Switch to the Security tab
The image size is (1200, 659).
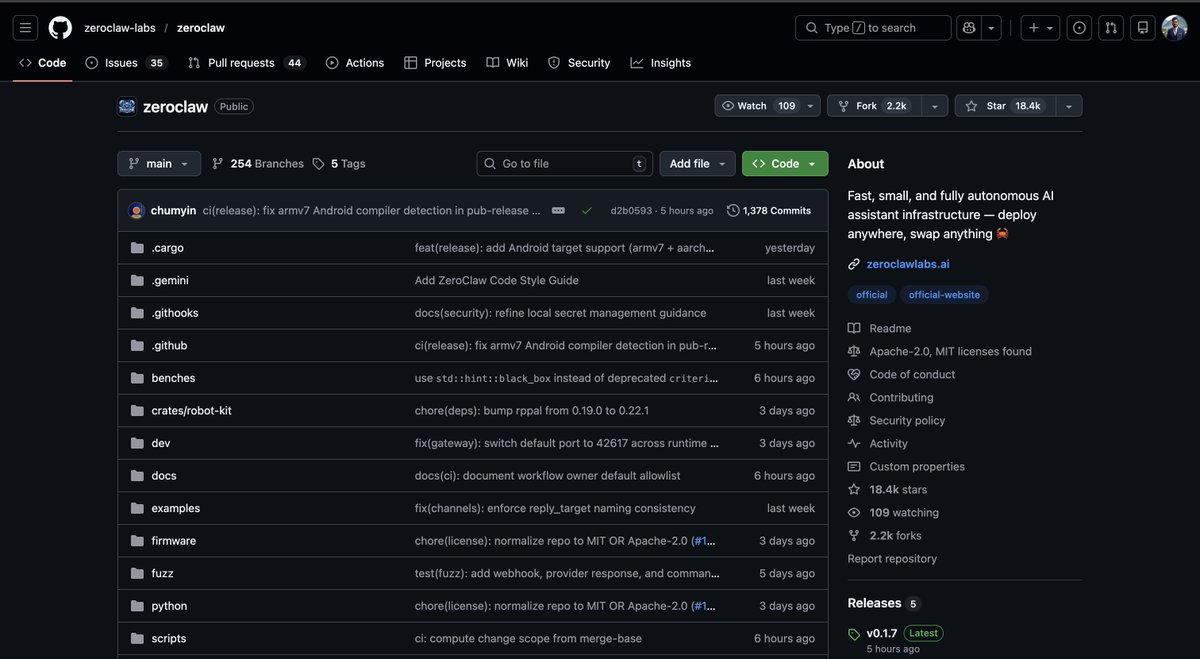click(579, 63)
